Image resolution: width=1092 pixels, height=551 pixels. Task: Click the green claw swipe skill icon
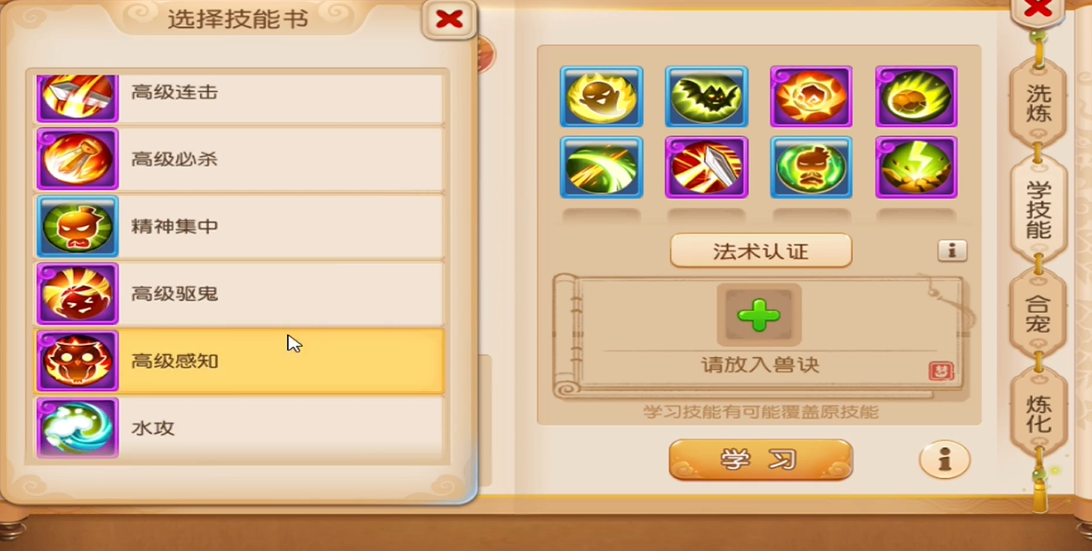click(602, 168)
